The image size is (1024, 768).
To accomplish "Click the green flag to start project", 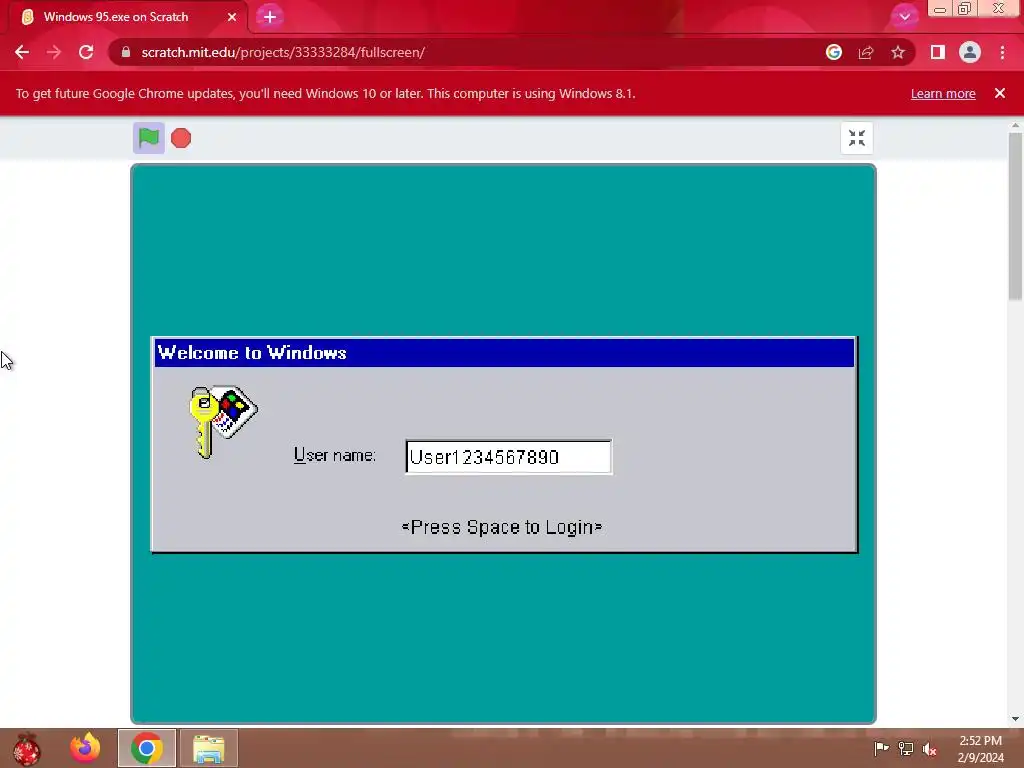I will 149,138.
